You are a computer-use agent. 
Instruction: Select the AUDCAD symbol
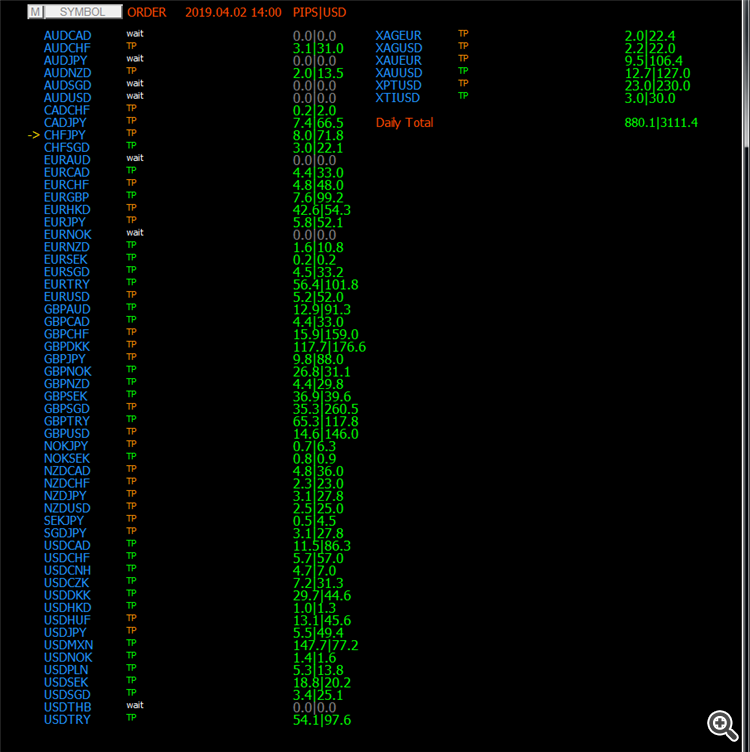pyautogui.click(x=68, y=35)
